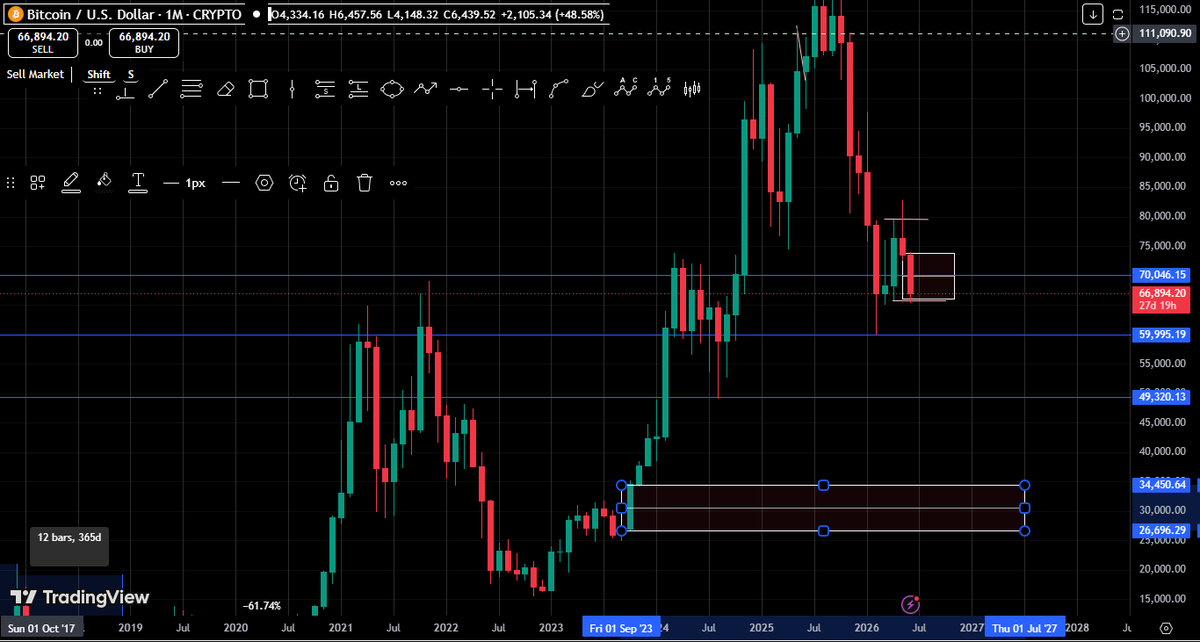This screenshot has width=1200, height=642.
Task: Select the Cross Line tool
Action: (492, 89)
